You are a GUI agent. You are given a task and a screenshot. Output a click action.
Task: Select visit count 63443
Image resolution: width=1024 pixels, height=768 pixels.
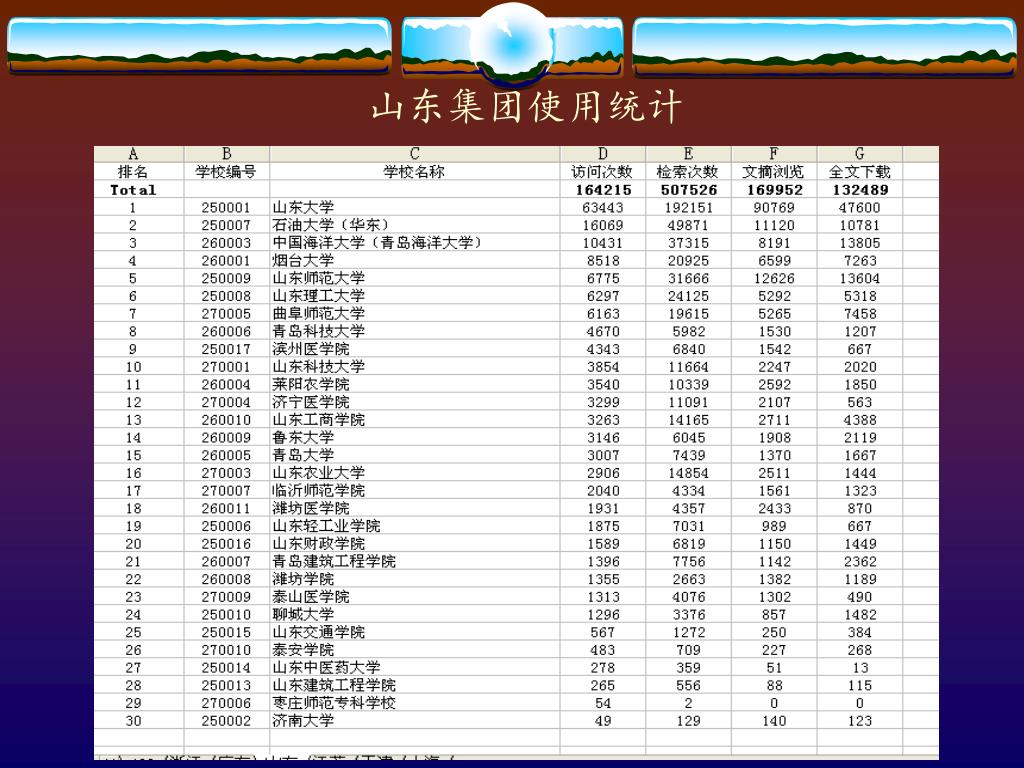(603, 208)
